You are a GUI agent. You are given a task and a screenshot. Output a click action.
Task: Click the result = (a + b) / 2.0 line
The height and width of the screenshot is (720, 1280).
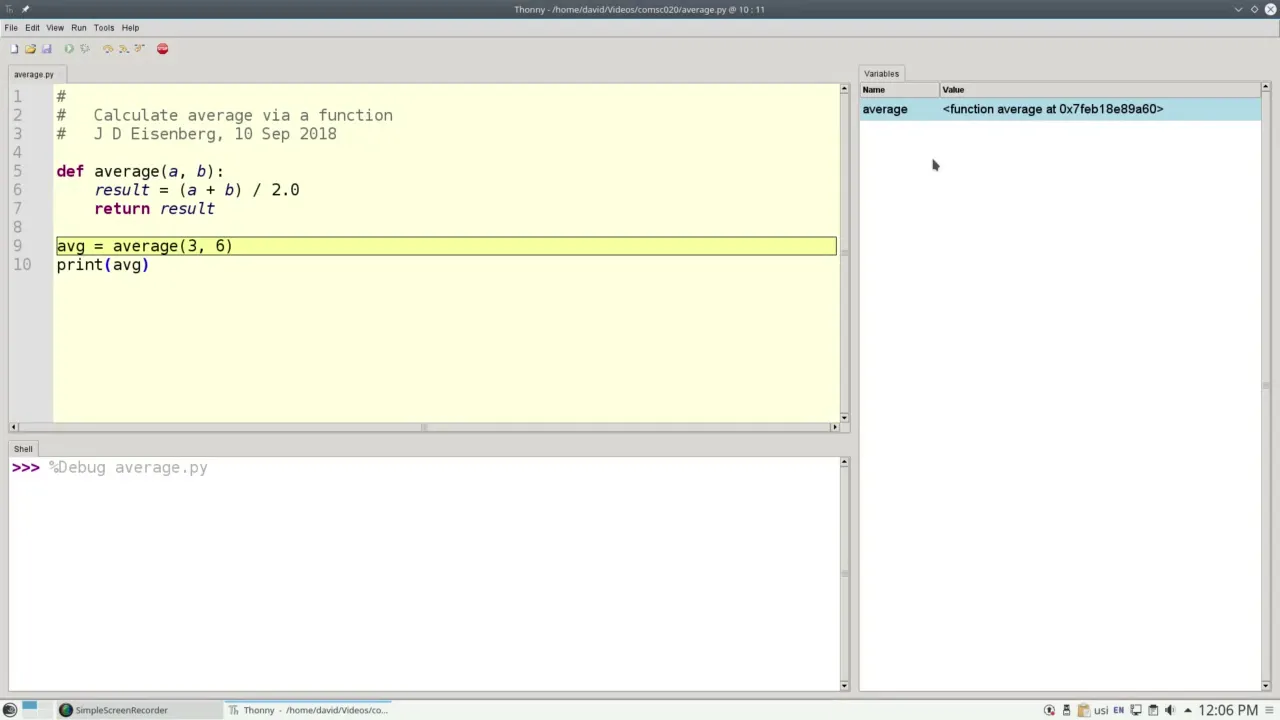point(197,190)
